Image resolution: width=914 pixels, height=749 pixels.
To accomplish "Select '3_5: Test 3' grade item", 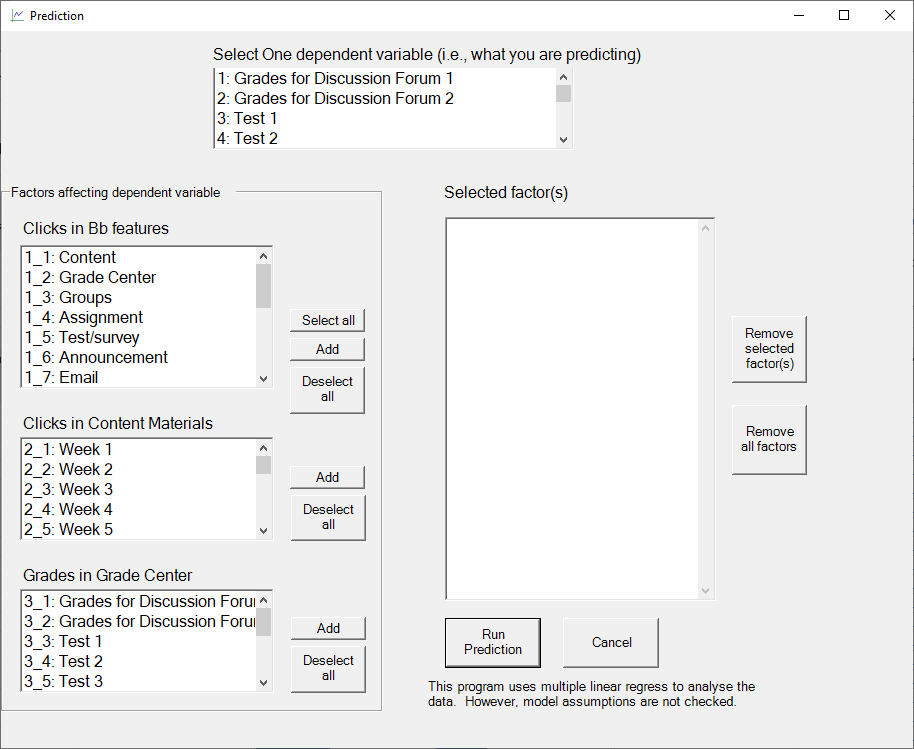I will 139,681.
